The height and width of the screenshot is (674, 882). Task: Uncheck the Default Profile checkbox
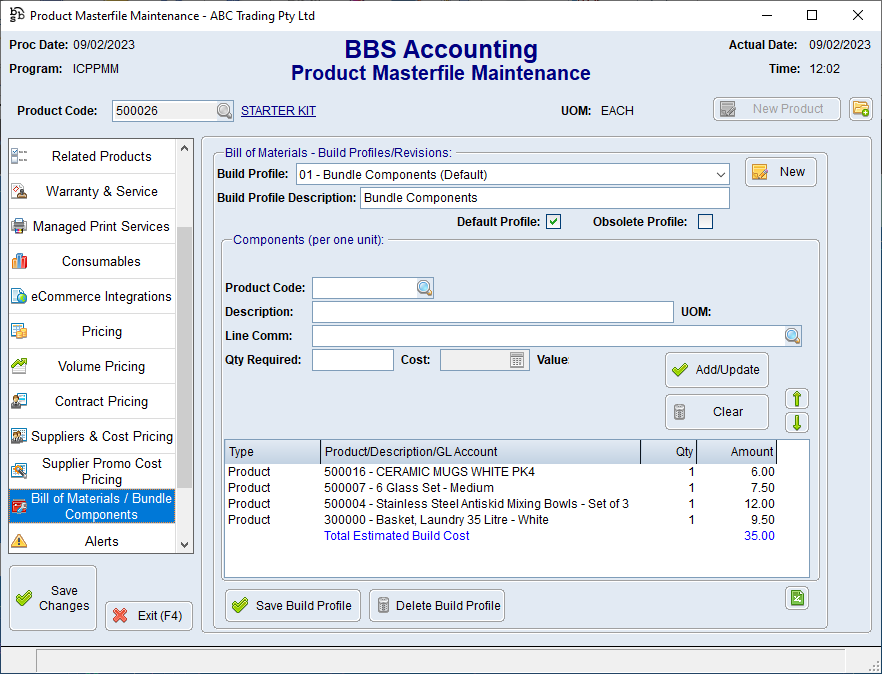pos(553,222)
